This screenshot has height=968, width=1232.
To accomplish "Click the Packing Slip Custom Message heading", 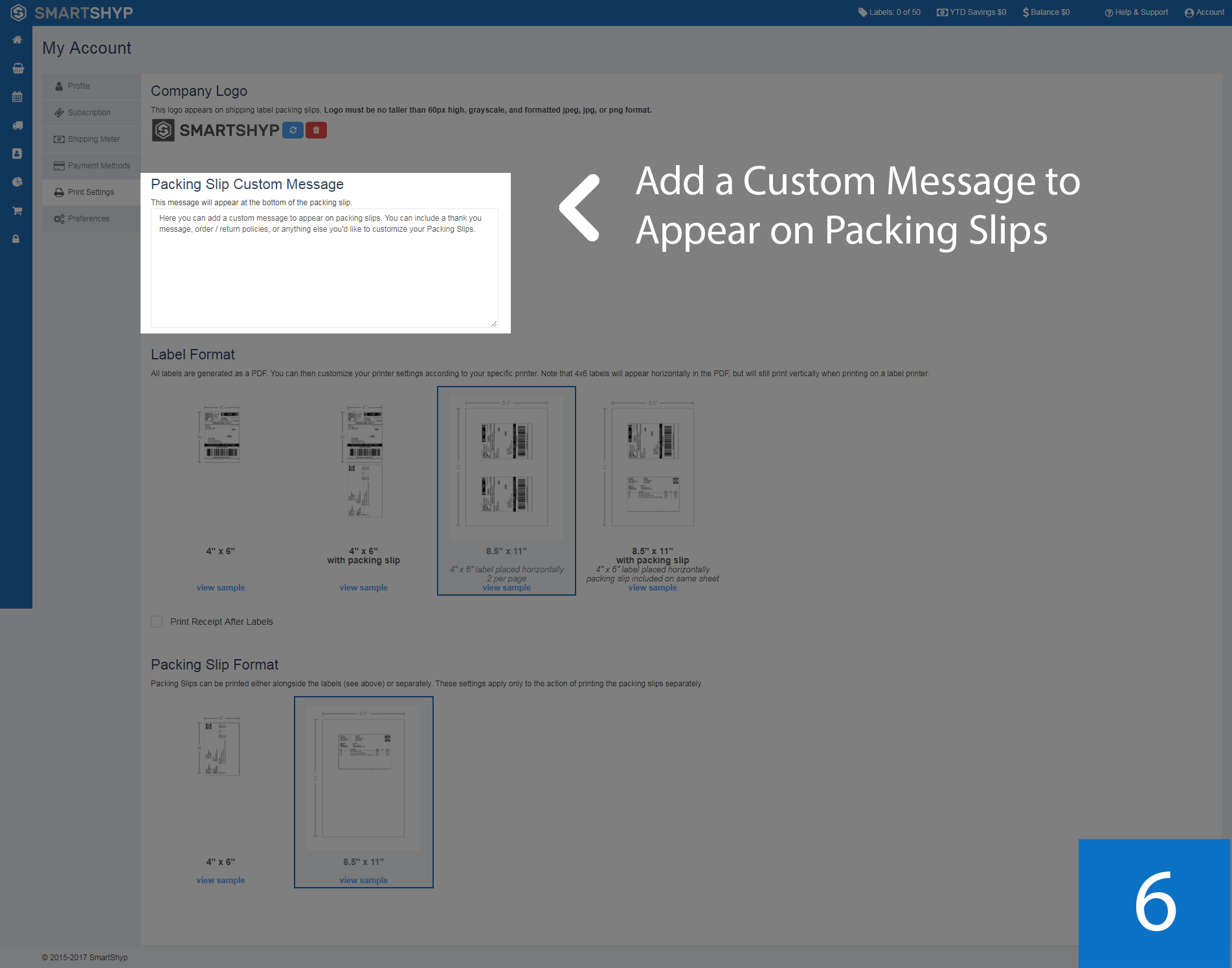I will [x=247, y=185].
